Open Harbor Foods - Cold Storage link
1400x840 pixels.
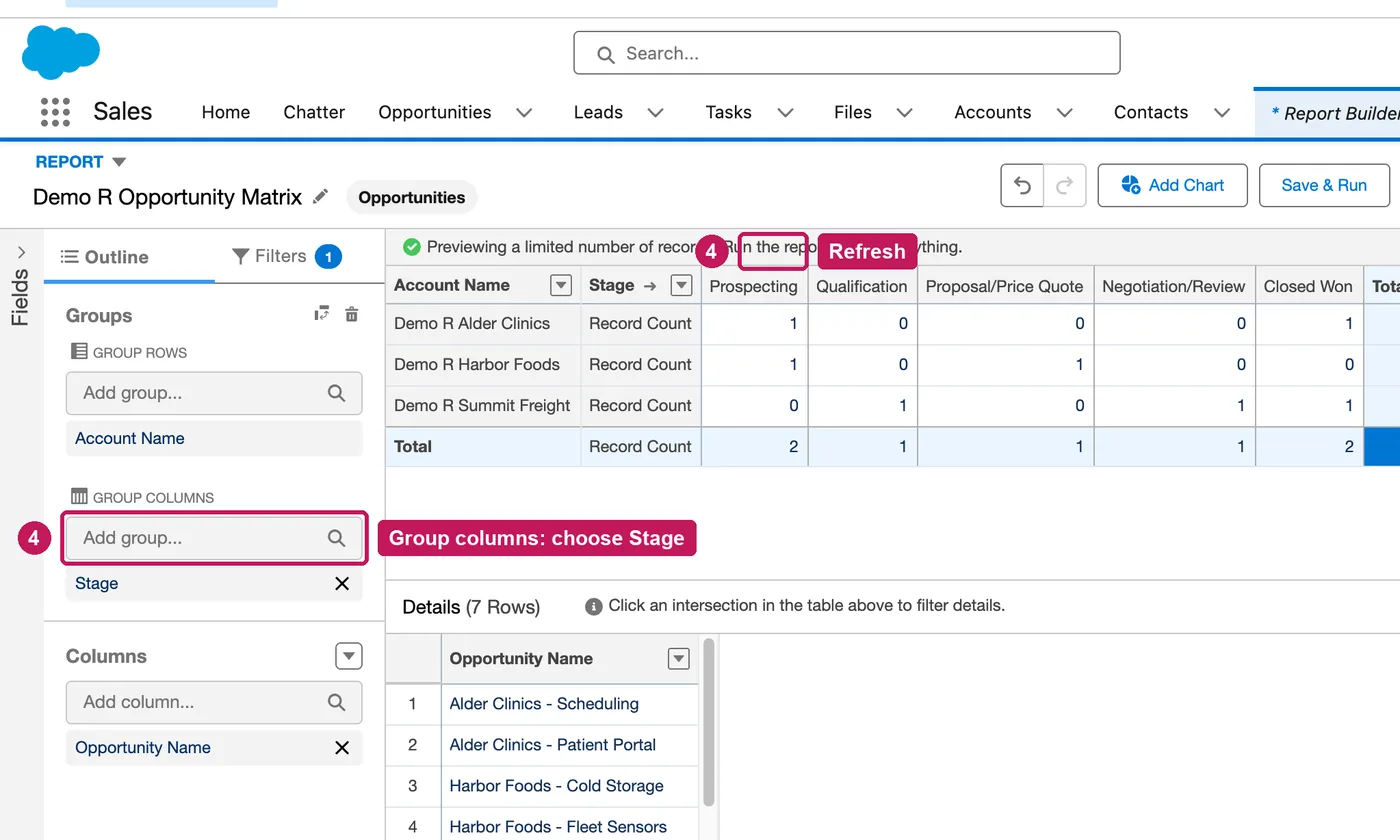tap(557, 786)
